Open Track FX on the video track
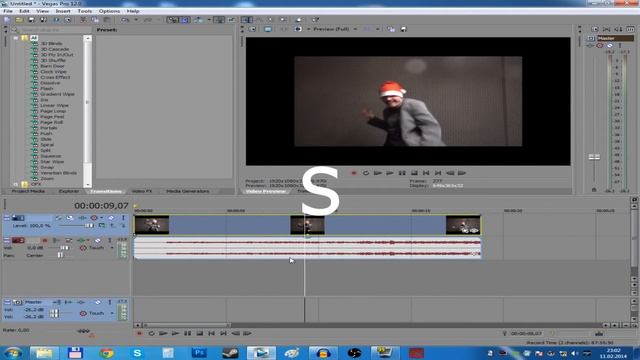The image size is (640, 360). [82, 218]
